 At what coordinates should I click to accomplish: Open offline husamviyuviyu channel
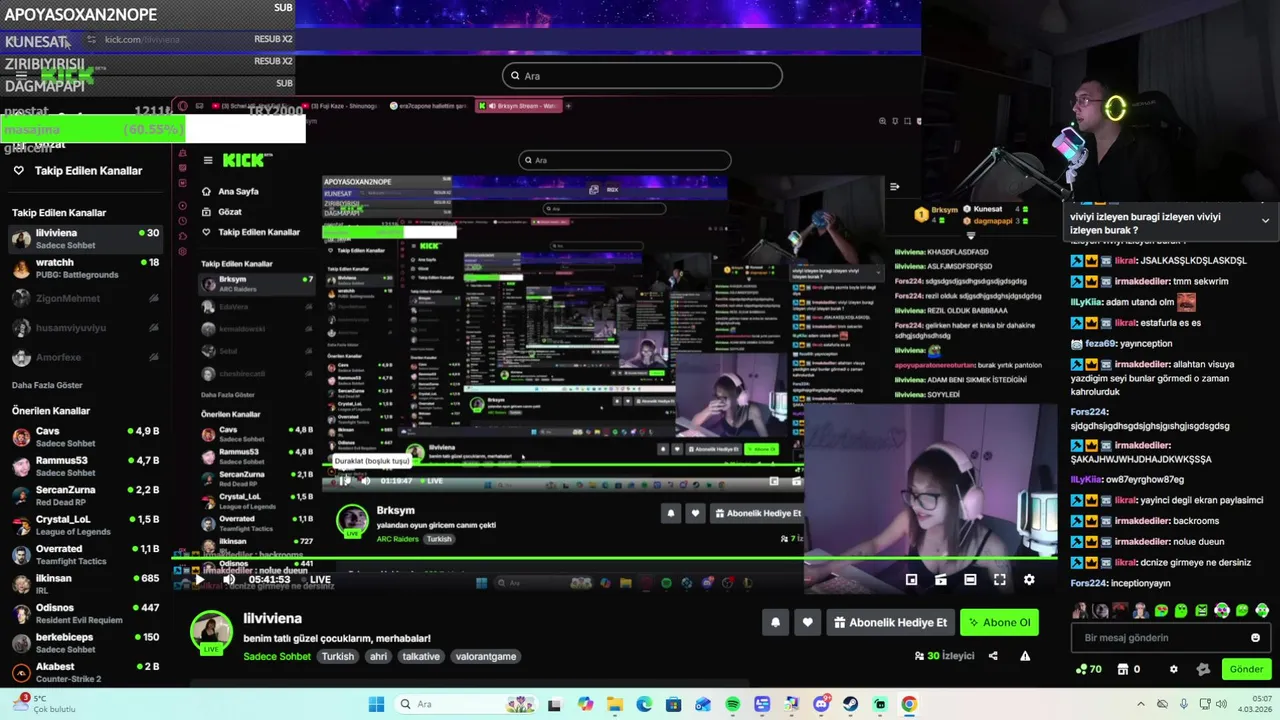click(x=85, y=328)
